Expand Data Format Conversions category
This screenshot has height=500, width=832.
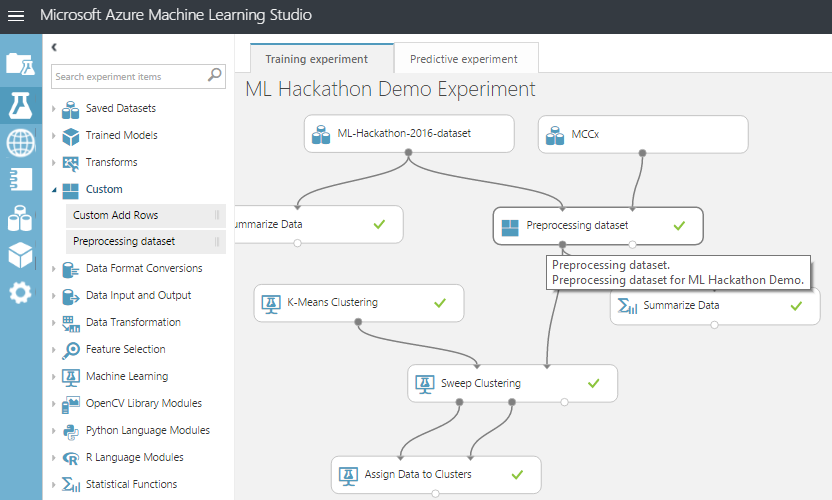click(54, 269)
